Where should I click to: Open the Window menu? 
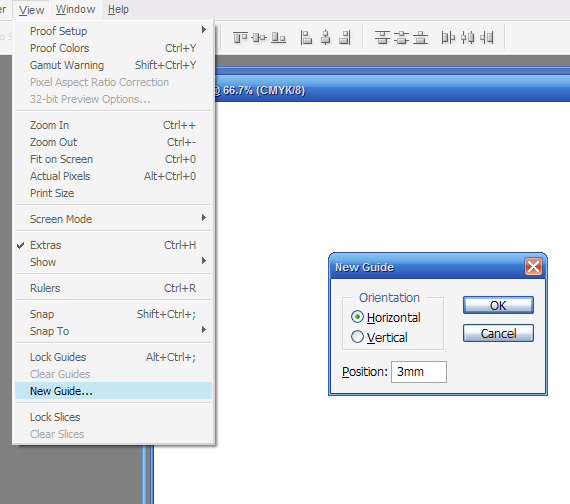click(76, 9)
